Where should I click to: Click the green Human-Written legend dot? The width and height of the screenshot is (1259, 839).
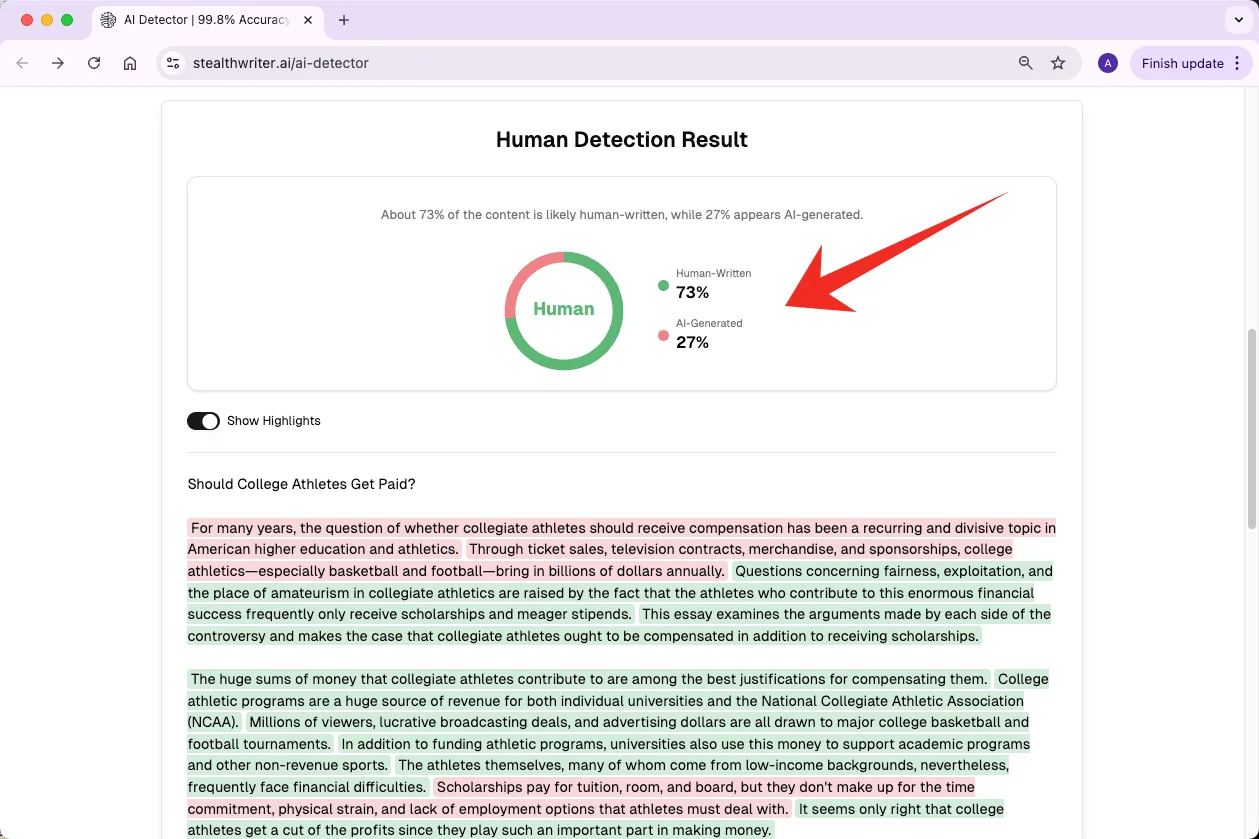tap(663, 286)
